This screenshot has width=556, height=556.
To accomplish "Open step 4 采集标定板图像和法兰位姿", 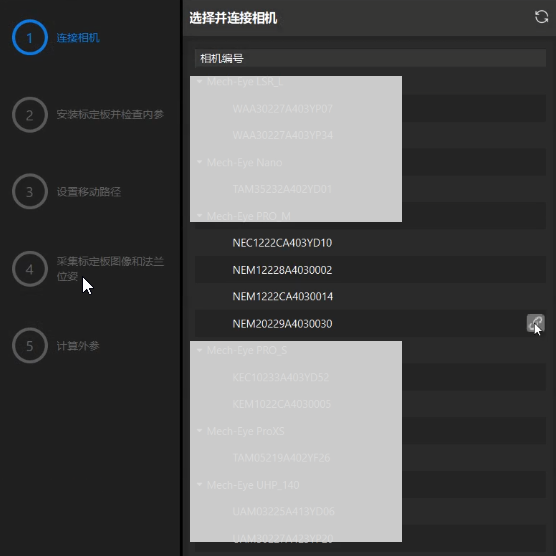I will [x=88, y=269].
